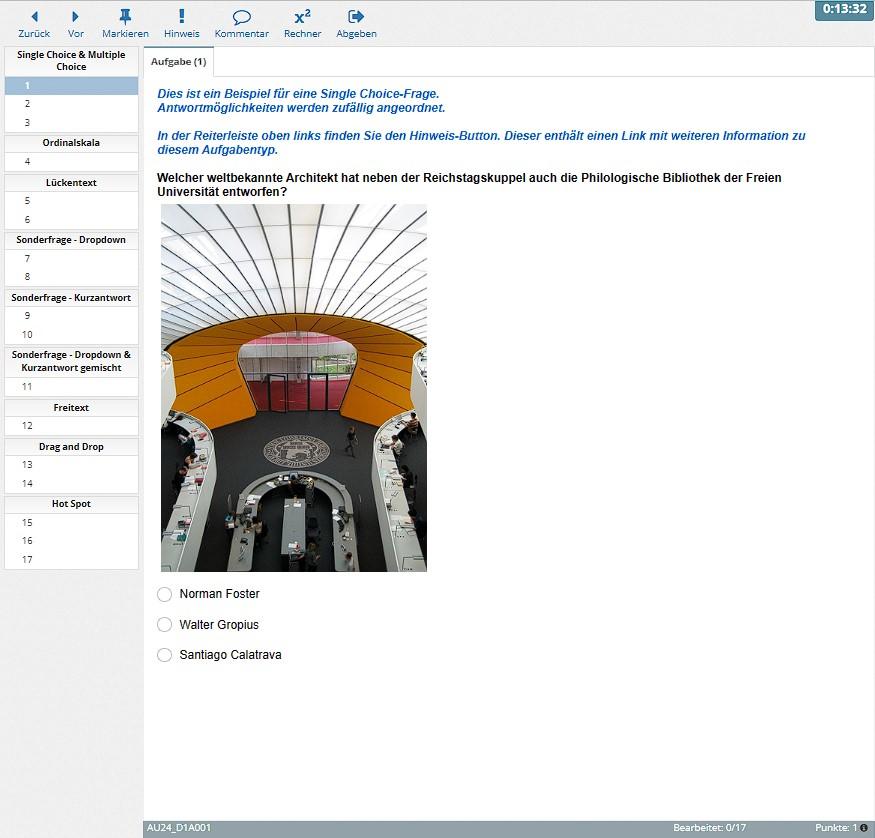Click the info icon next to Punkte

point(864,828)
